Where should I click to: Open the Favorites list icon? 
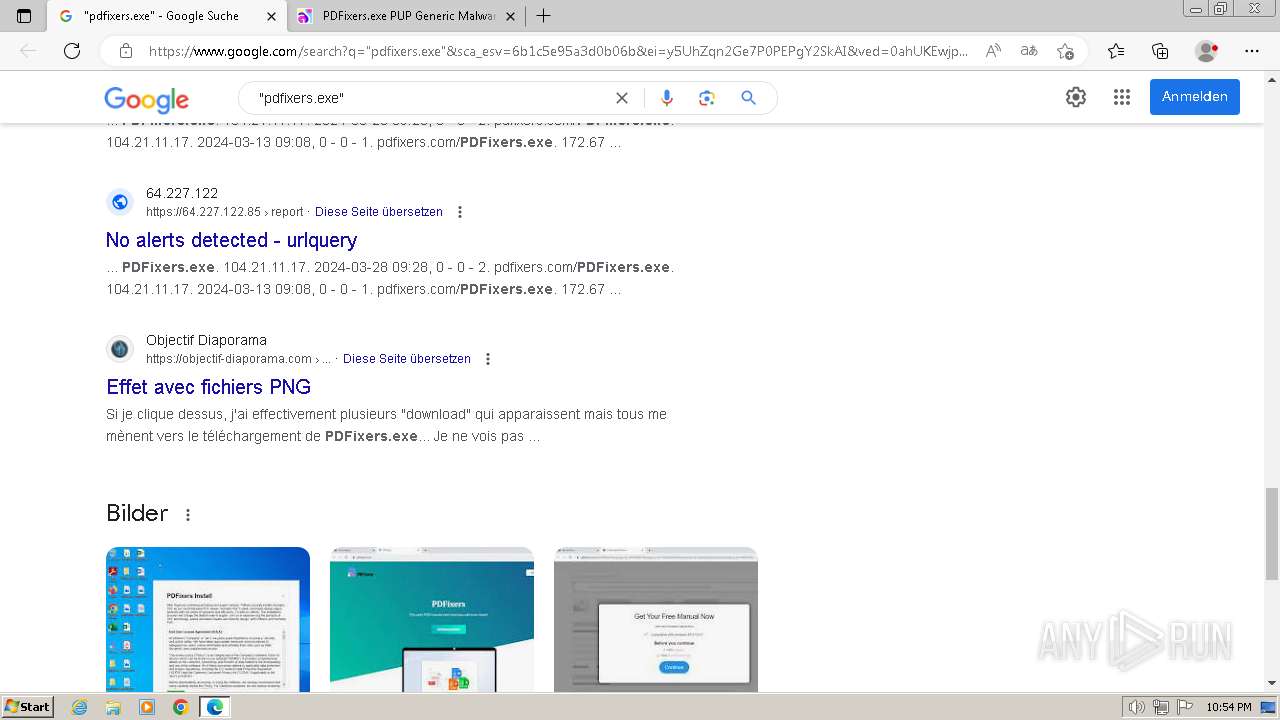tap(1116, 51)
